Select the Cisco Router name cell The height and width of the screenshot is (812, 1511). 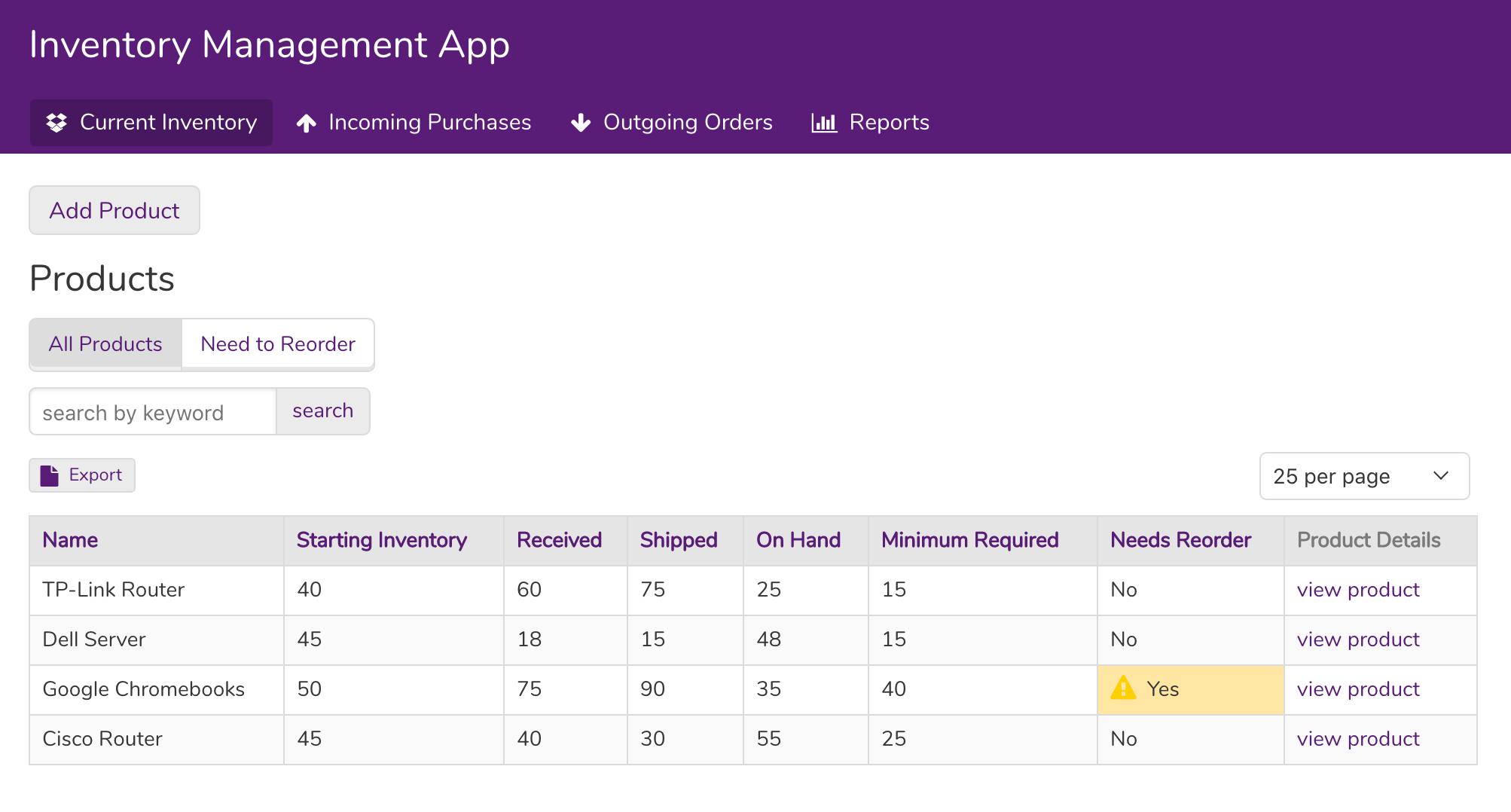coord(157,739)
